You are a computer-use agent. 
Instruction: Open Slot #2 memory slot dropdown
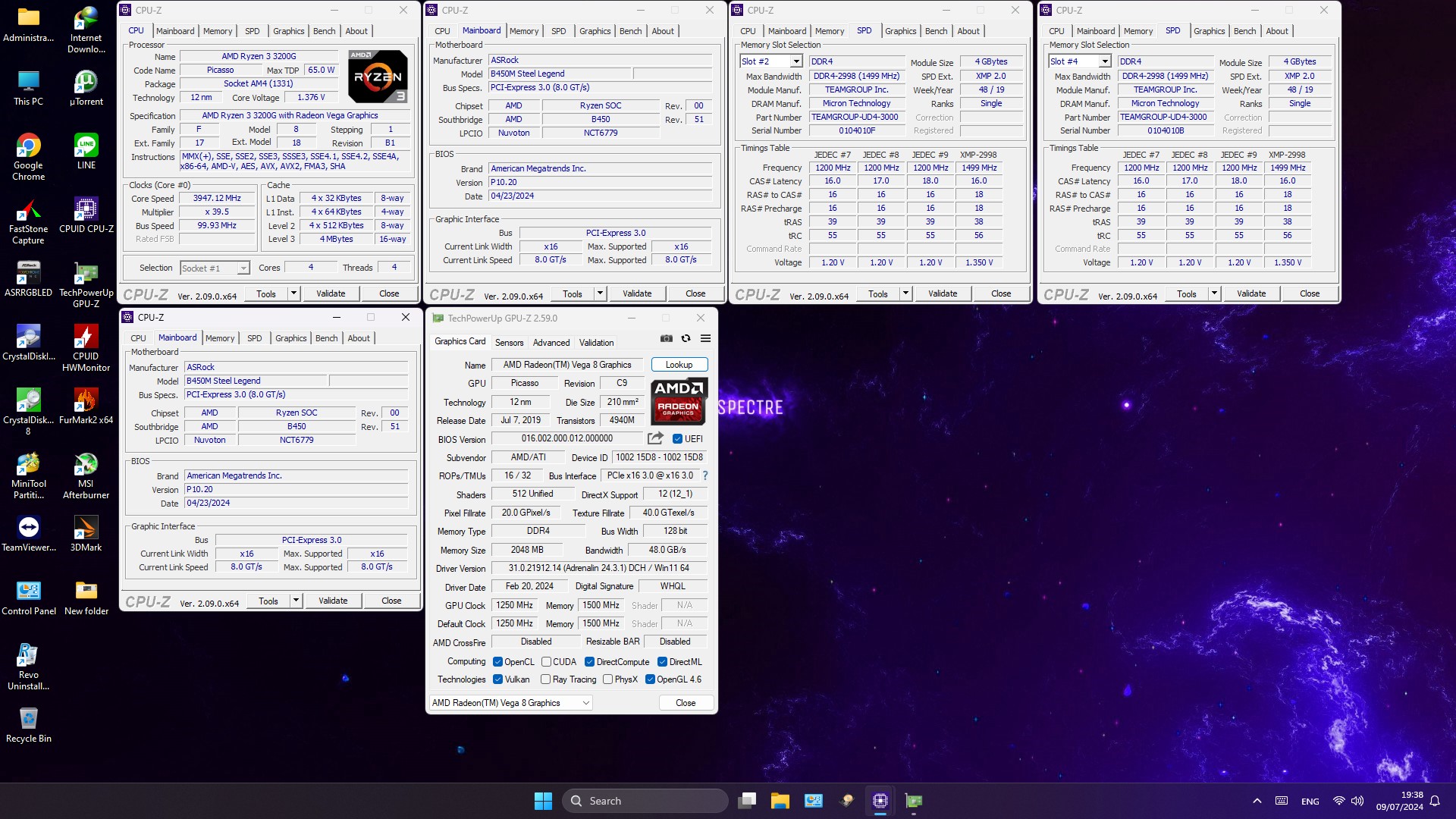pos(796,61)
